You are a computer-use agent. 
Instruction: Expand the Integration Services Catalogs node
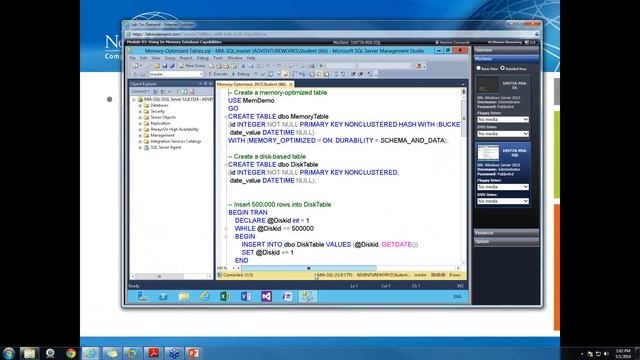(x=140, y=141)
